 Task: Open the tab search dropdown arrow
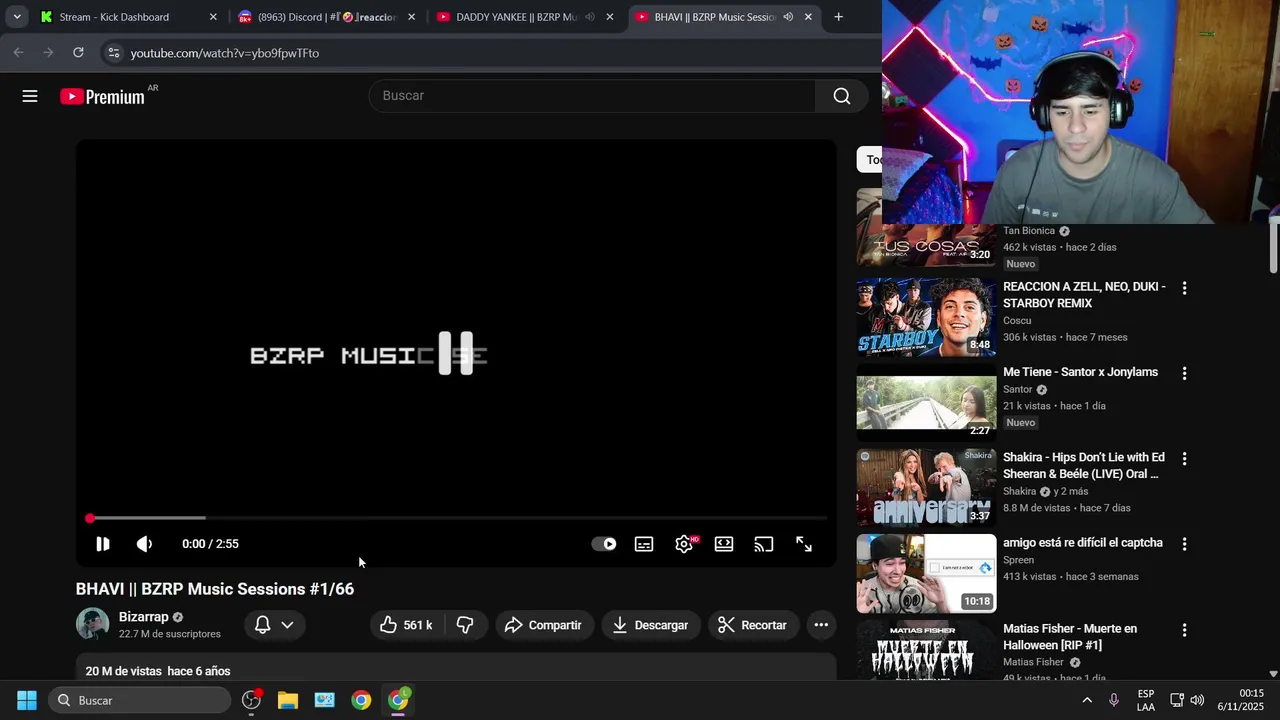[17, 17]
